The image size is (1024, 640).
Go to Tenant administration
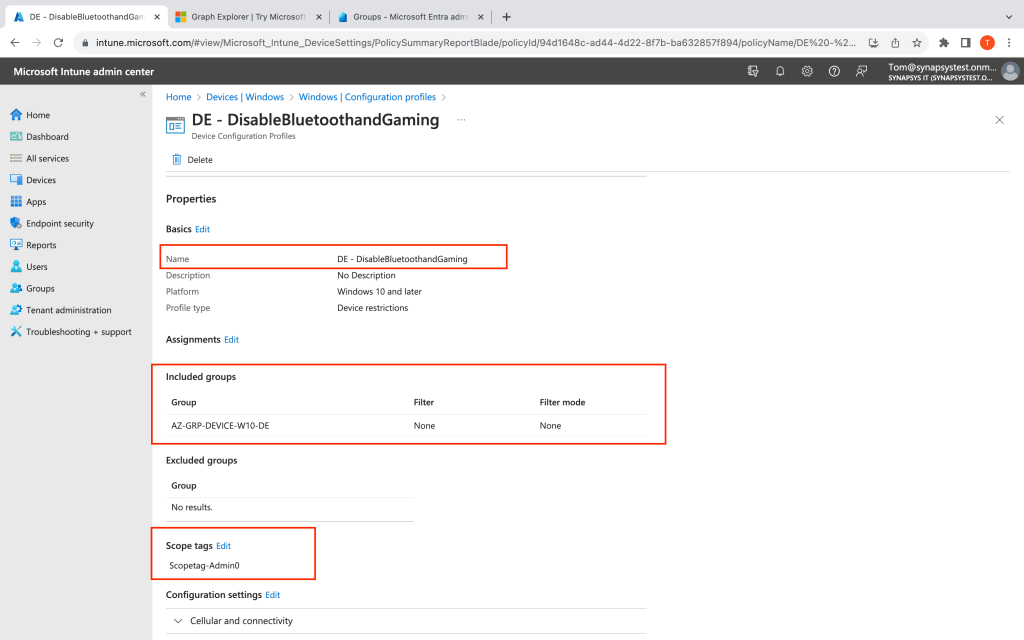pos(68,310)
